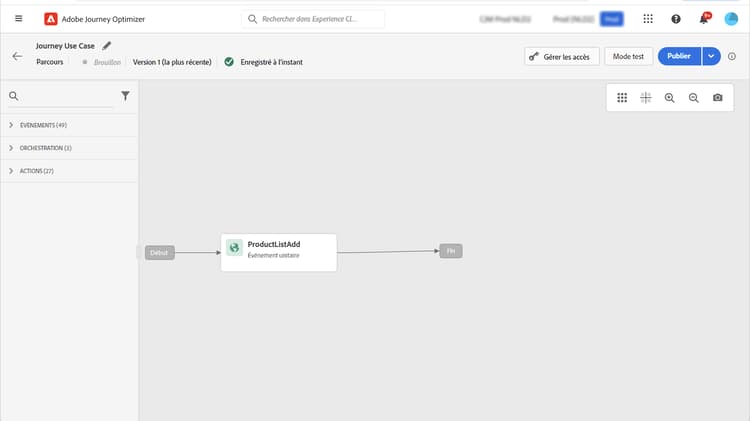The height and width of the screenshot is (421, 750).
Task: Expand the ORCHESTRATION section
Action: click(x=68, y=148)
